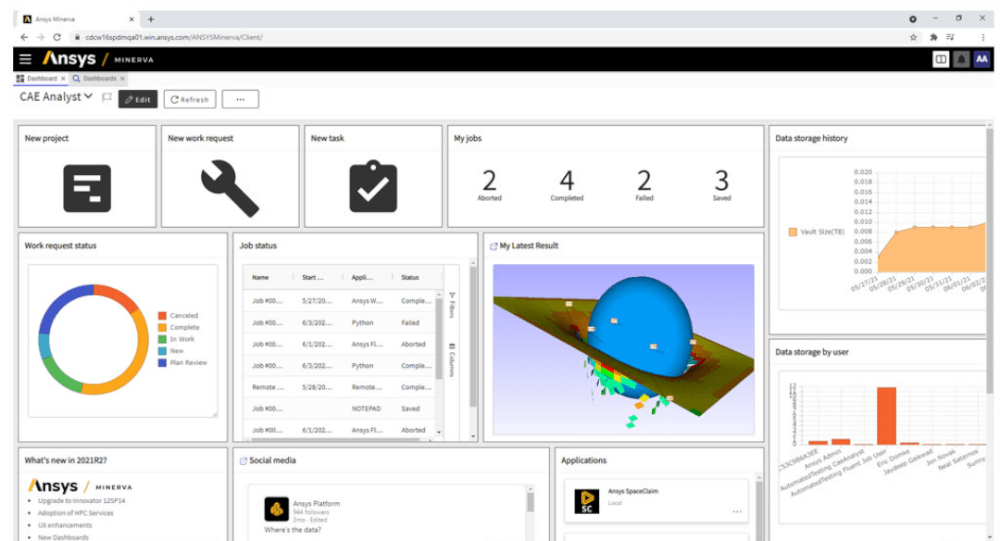Viewport: 1000px width, 541px height.
Task: Click the Ansys SpaceClaim application icon
Action: point(587,501)
